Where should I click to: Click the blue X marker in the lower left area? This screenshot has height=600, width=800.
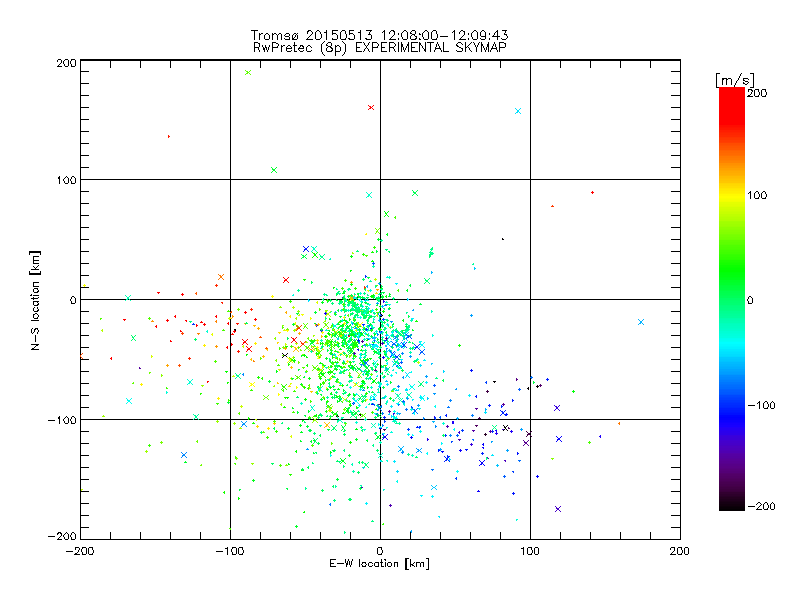pos(184,455)
